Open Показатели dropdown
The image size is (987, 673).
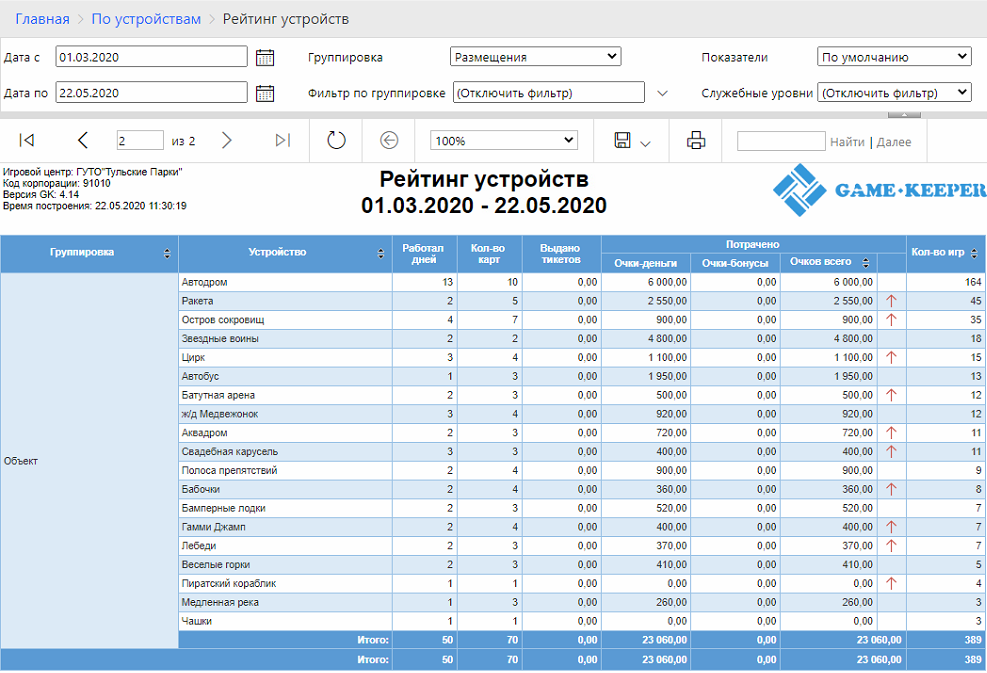(894, 57)
